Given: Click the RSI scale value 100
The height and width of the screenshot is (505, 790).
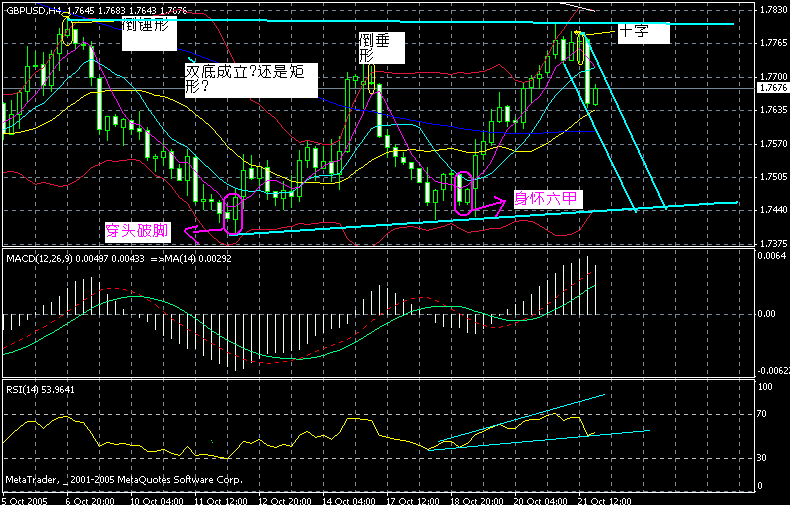Looking at the screenshot, I should pos(765,387).
